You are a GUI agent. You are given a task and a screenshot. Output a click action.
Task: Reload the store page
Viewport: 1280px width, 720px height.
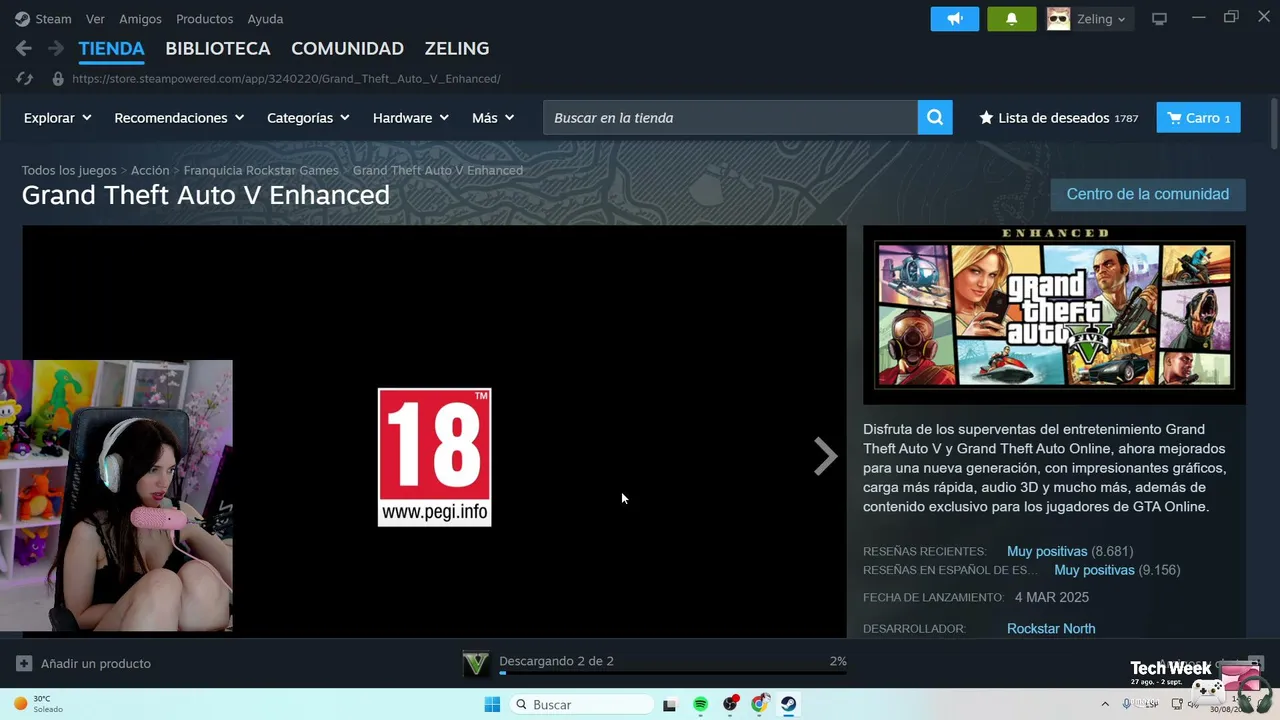pos(25,78)
